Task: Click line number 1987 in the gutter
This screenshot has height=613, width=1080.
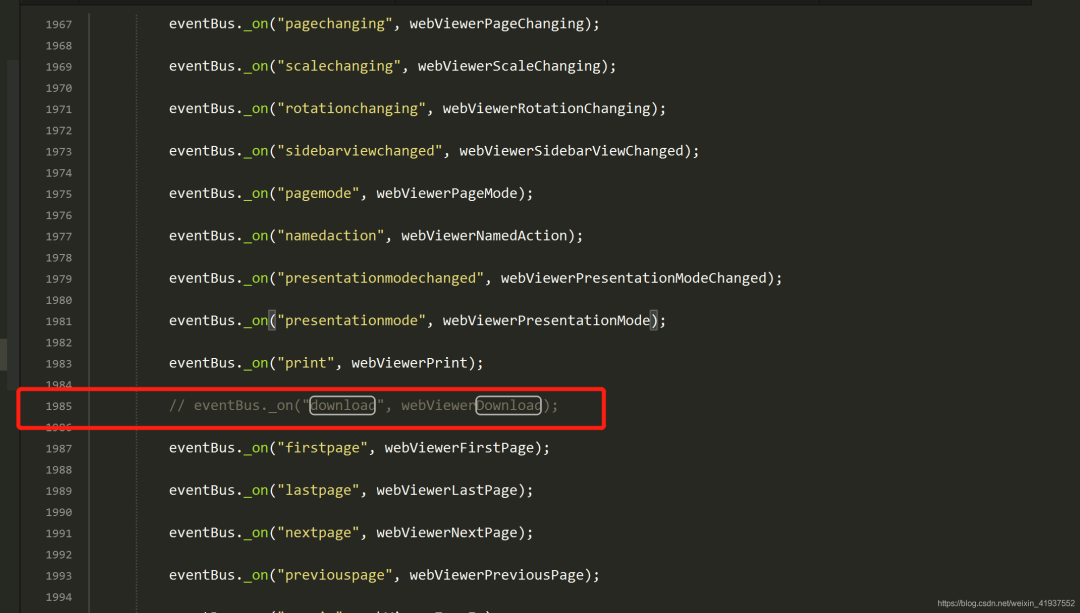Action: (59, 449)
